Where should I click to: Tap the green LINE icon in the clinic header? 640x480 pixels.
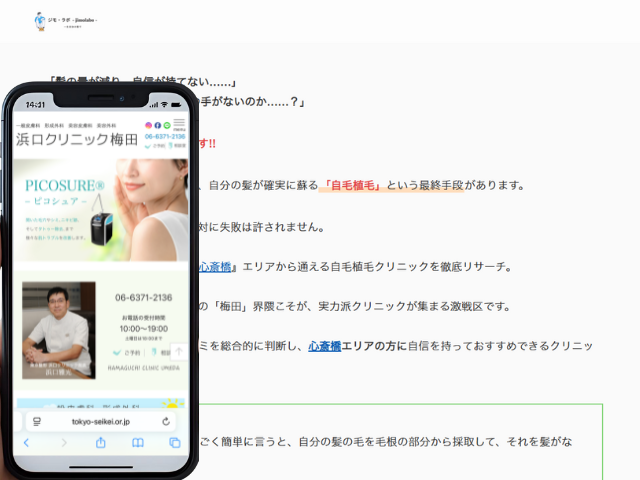click(166, 125)
